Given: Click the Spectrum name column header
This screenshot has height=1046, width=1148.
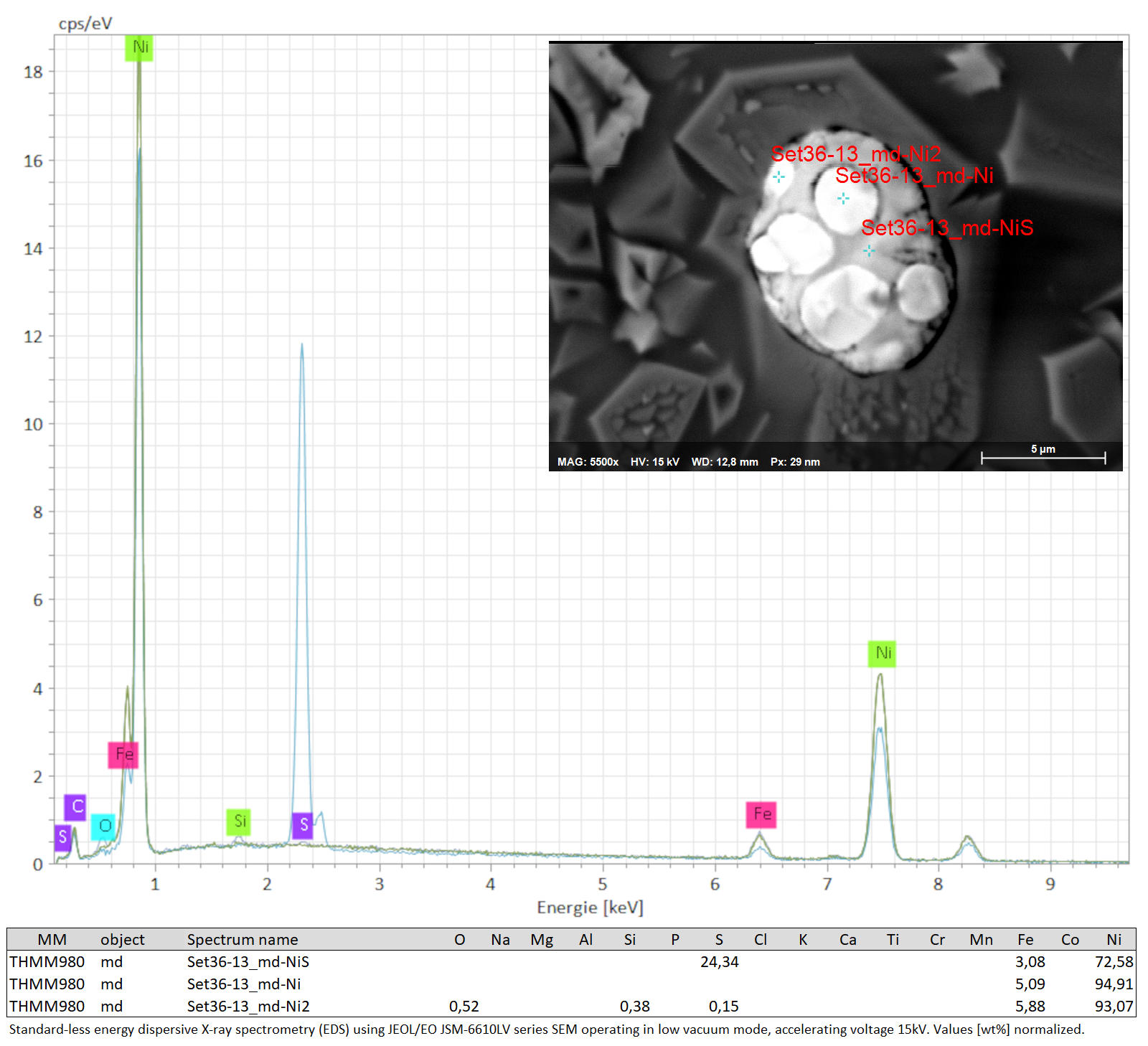Looking at the screenshot, I should pos(243,940).
